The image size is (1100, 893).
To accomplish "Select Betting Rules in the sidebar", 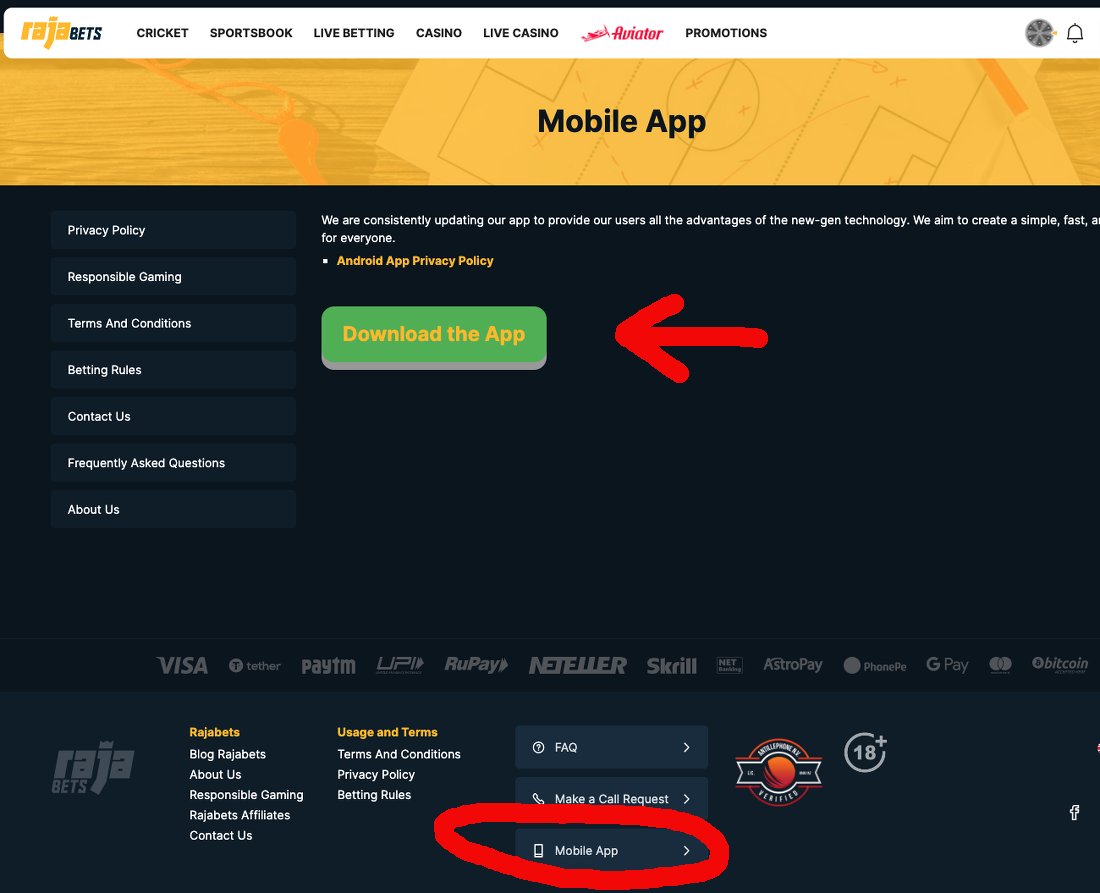I will point(173,370).
